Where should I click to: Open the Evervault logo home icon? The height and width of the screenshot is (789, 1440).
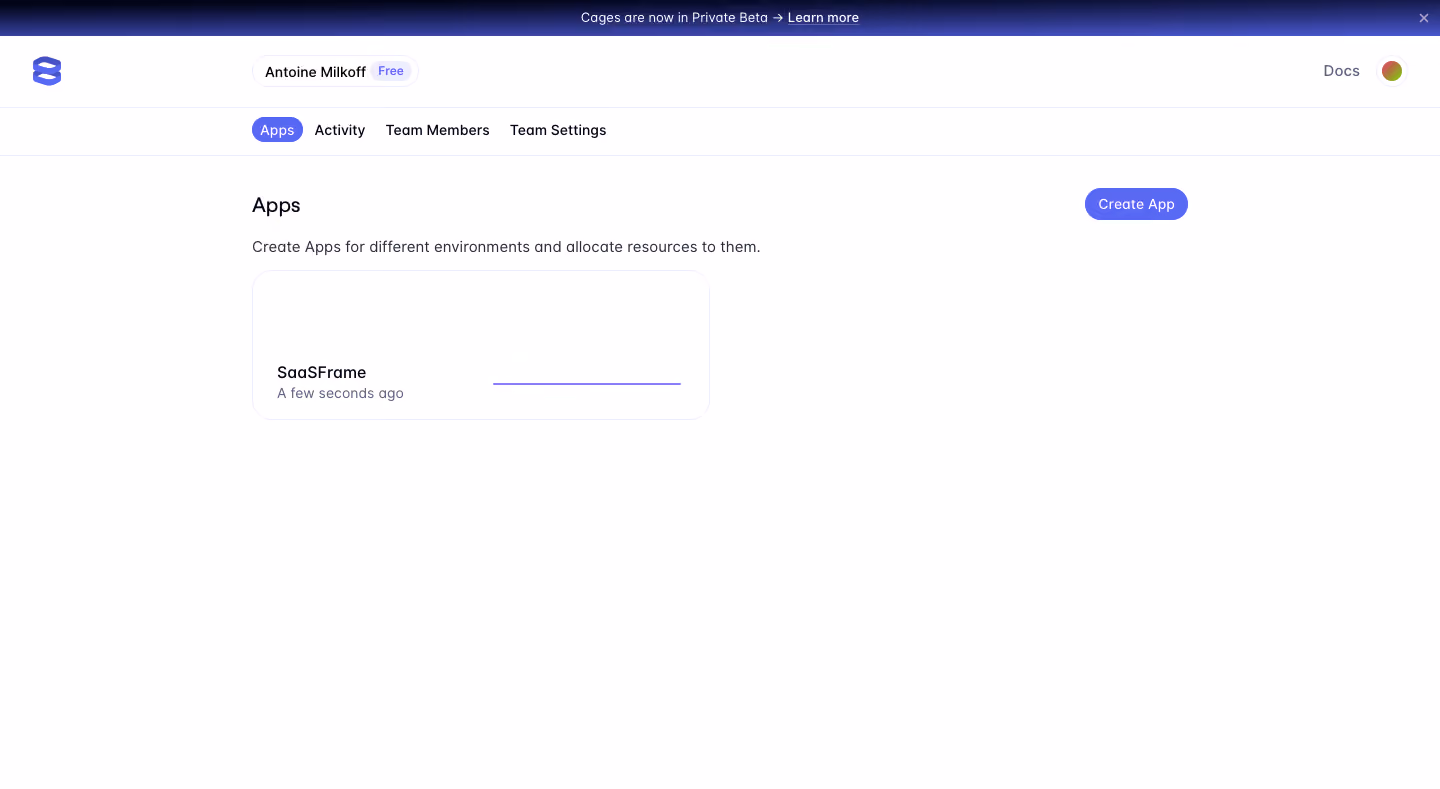point(47,71)
